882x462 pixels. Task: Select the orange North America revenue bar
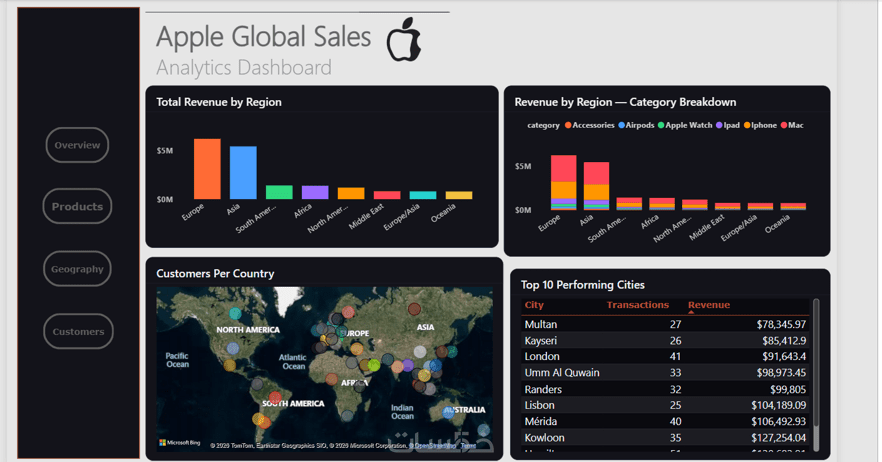(351, 194)
